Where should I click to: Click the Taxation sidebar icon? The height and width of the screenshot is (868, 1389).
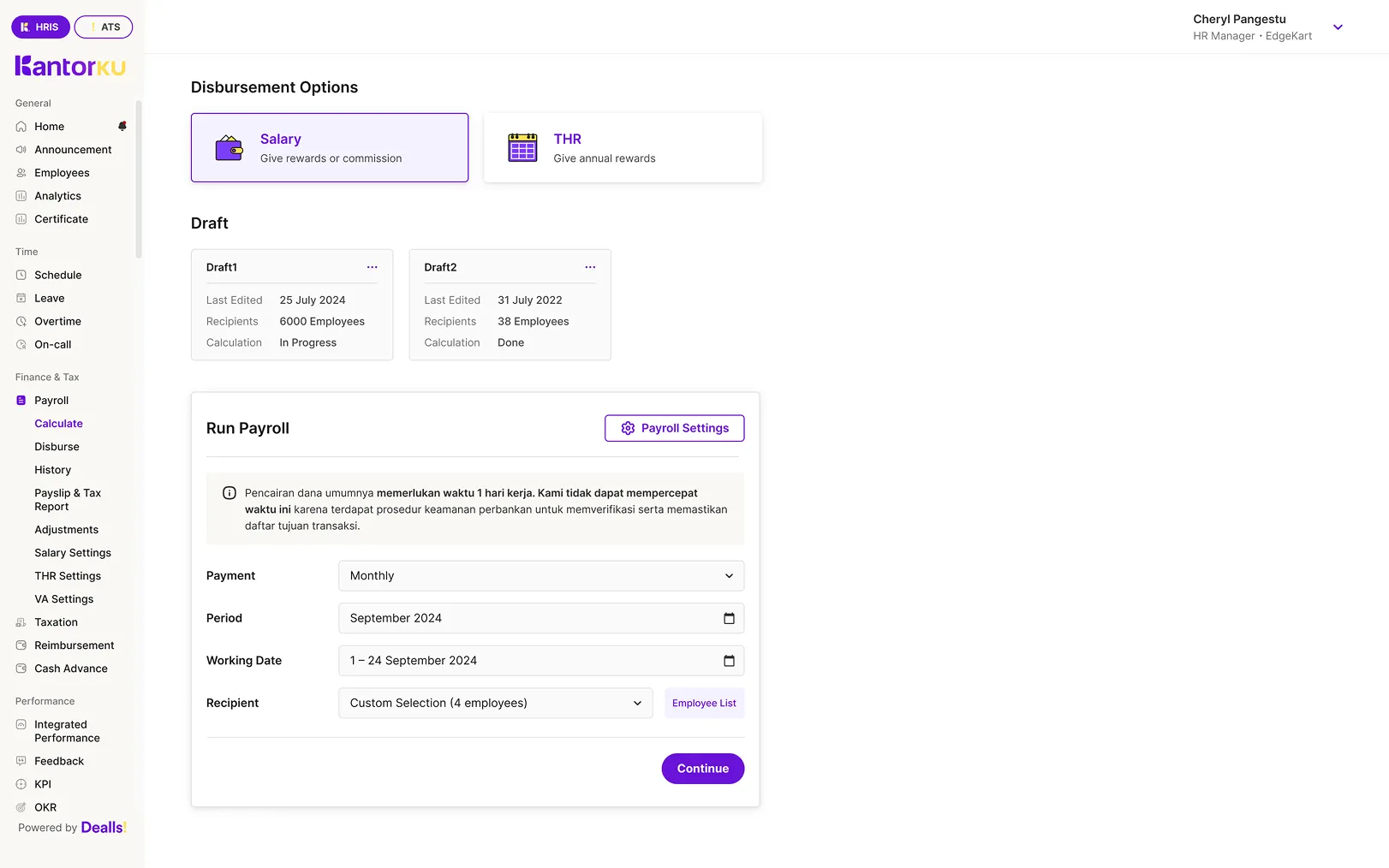click(21, 622)
